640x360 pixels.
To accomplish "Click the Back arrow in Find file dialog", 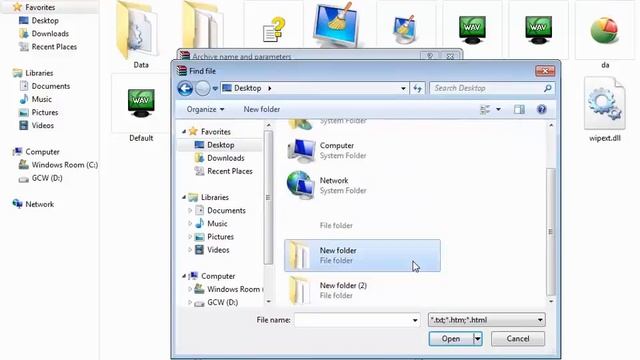I will click(x=185, y=88).
